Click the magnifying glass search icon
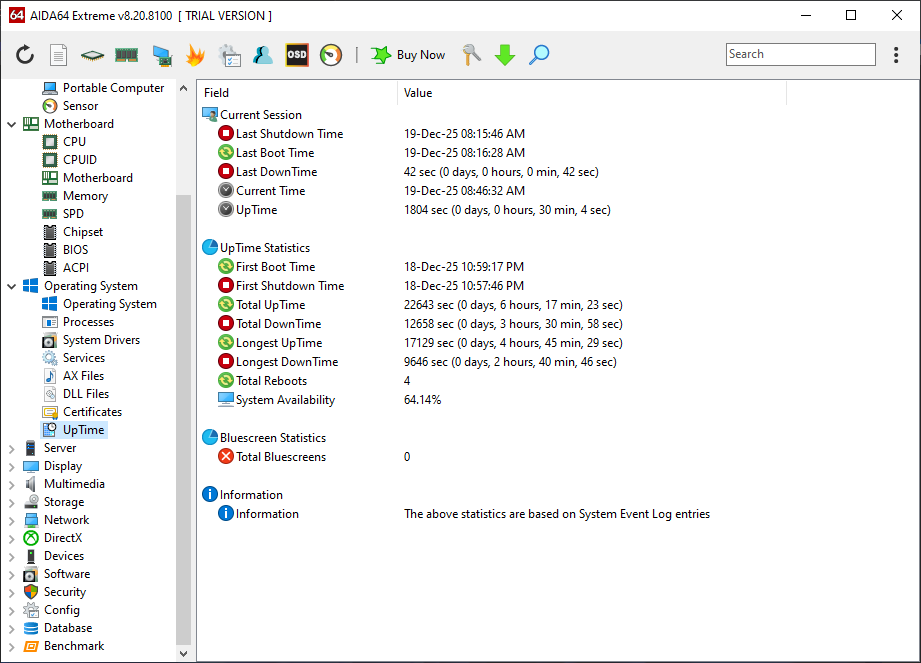 click(x=539, y=55)
